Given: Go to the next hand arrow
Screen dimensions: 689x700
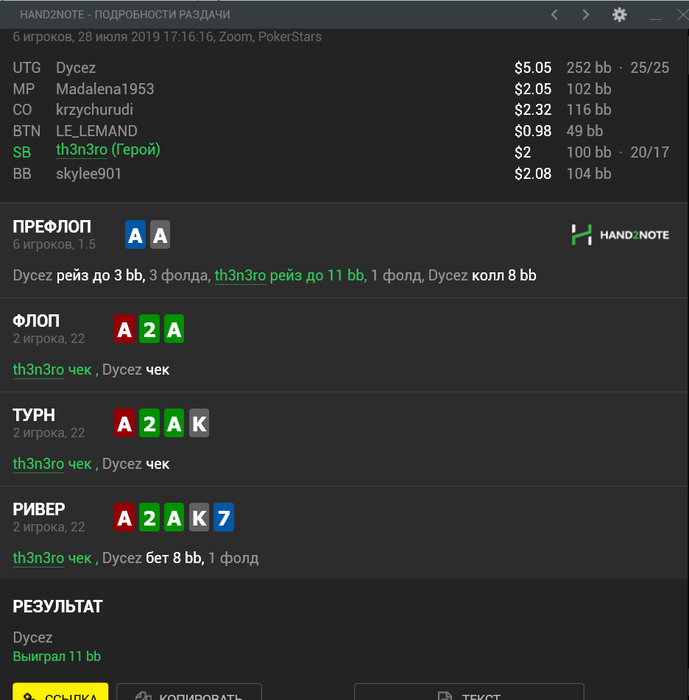Looking at the screenshot, I should [x=586, y=14].
